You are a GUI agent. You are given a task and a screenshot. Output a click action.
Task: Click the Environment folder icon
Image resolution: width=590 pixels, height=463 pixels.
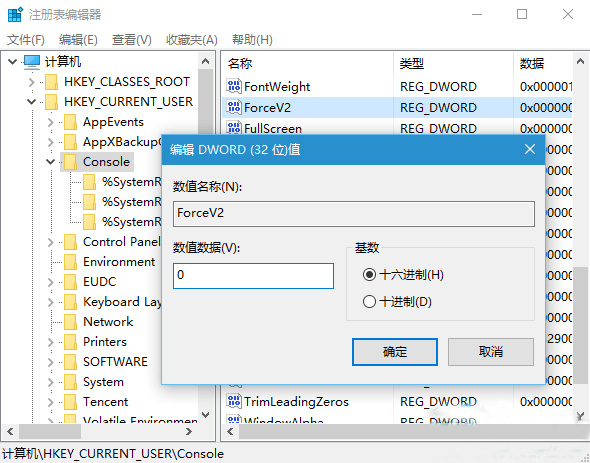(70, 262)
